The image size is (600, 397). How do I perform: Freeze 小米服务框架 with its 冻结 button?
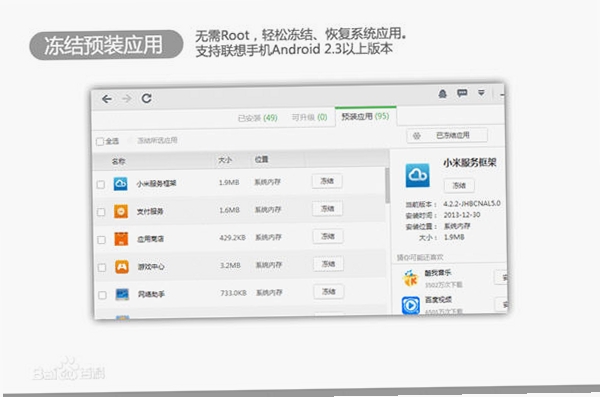(327, 181)
